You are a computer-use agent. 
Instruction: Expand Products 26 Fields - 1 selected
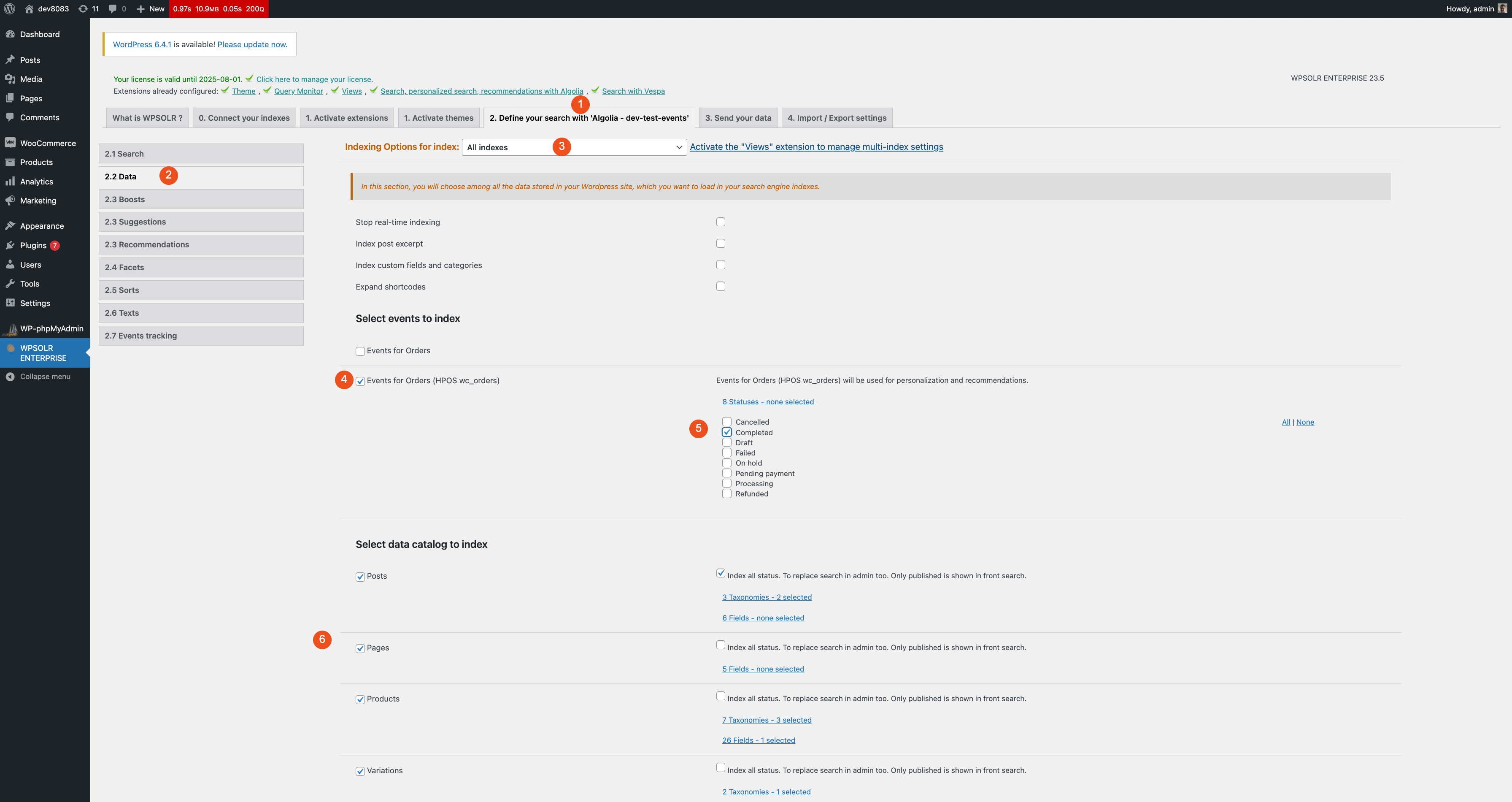click(x=759, y=740)
